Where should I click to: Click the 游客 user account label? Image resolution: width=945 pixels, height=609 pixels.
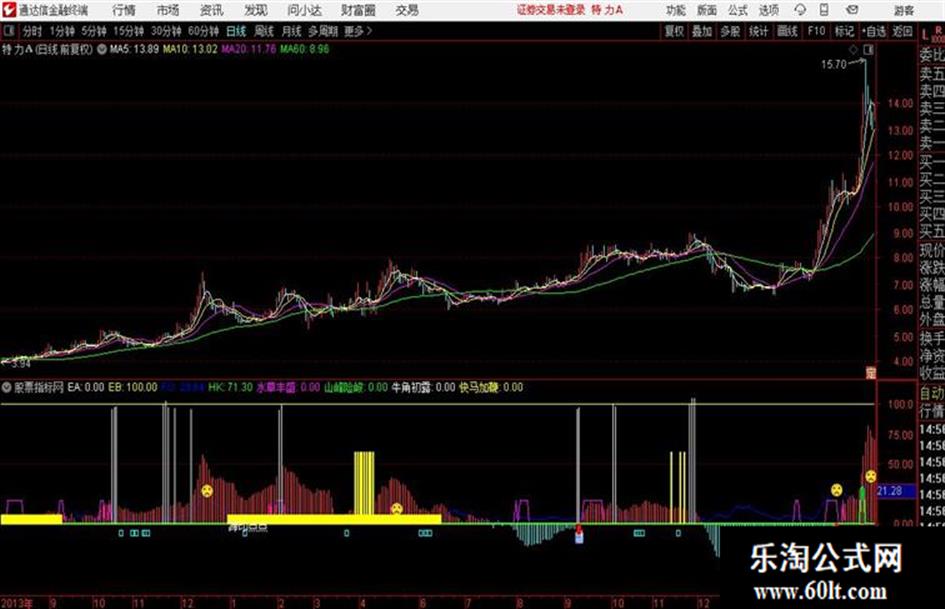tap(903, 10)
